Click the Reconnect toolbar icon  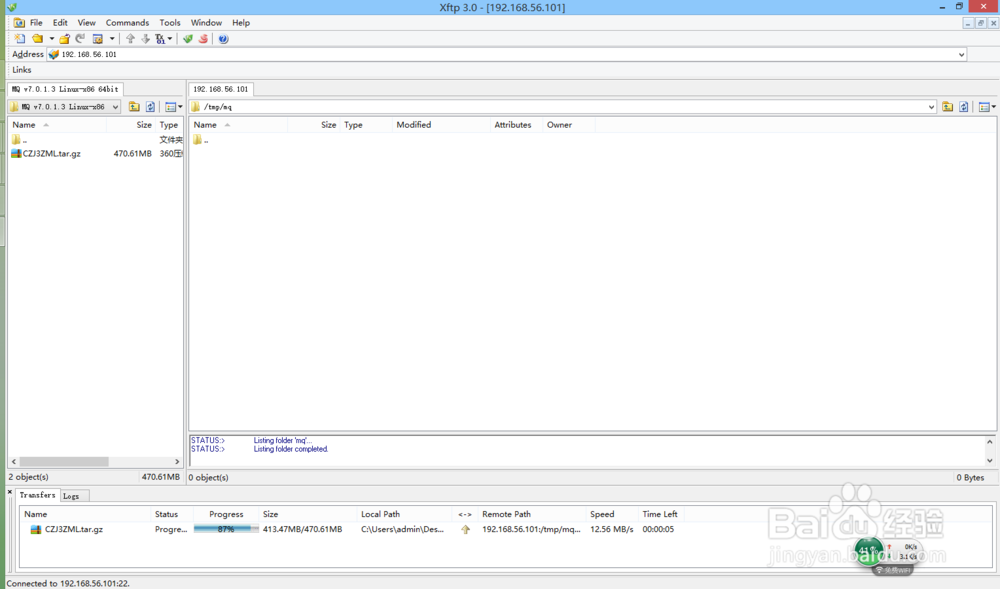click(80, 39)
